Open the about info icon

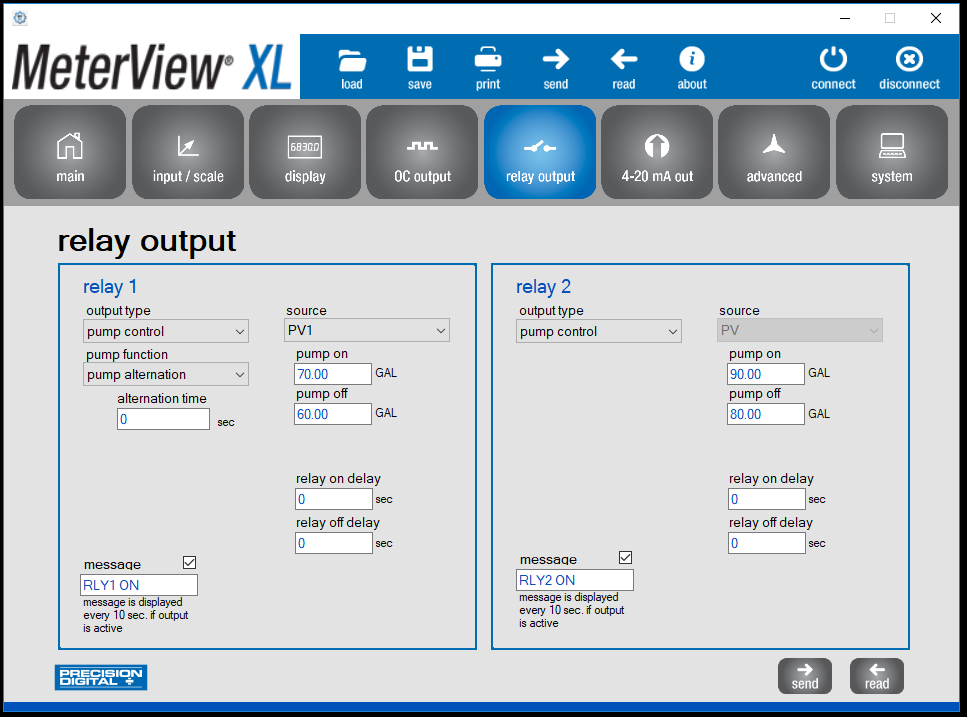(x=692, y=59)
